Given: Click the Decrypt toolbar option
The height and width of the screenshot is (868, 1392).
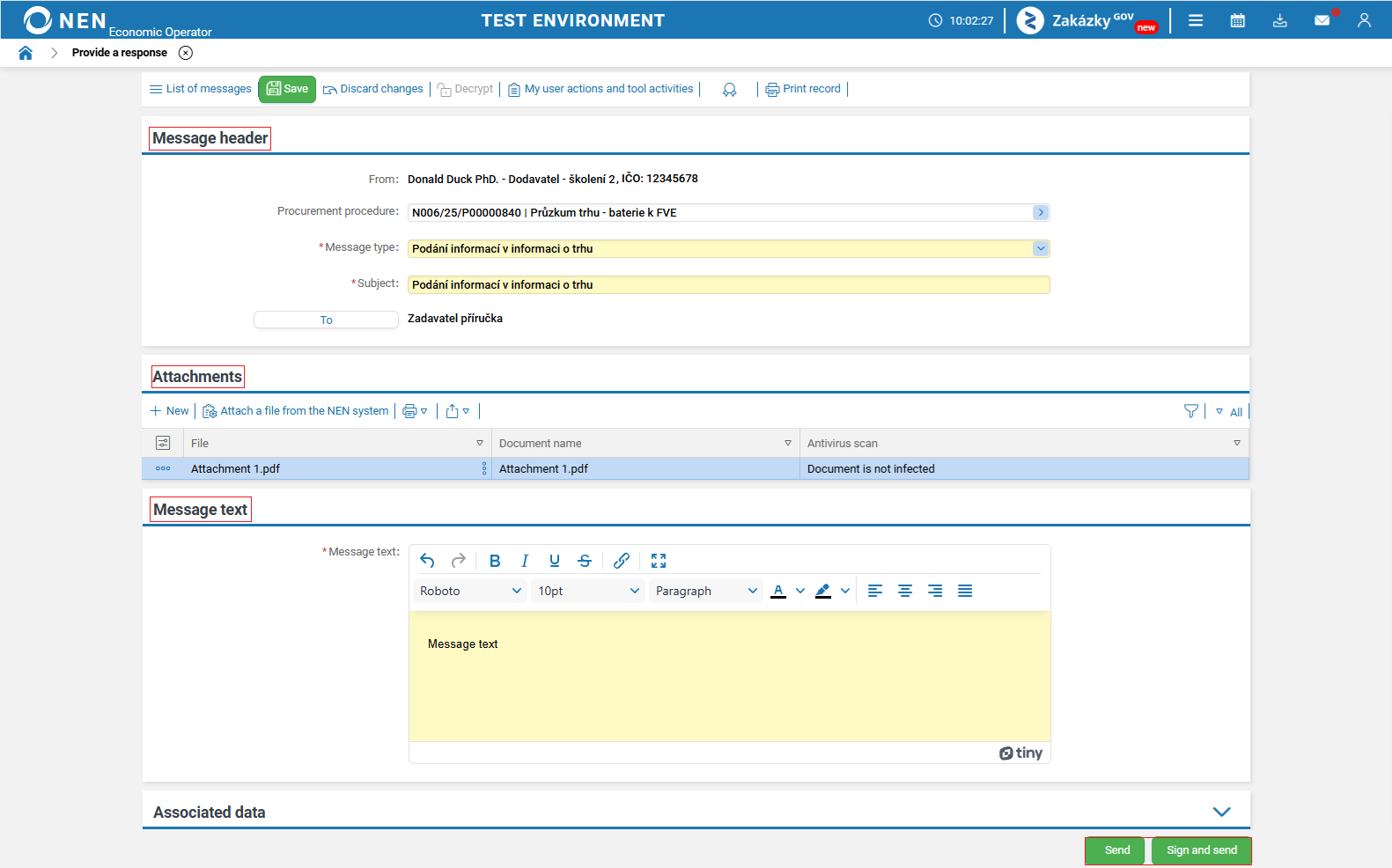Looking at the screenshot, I should [x=466, y=89].
